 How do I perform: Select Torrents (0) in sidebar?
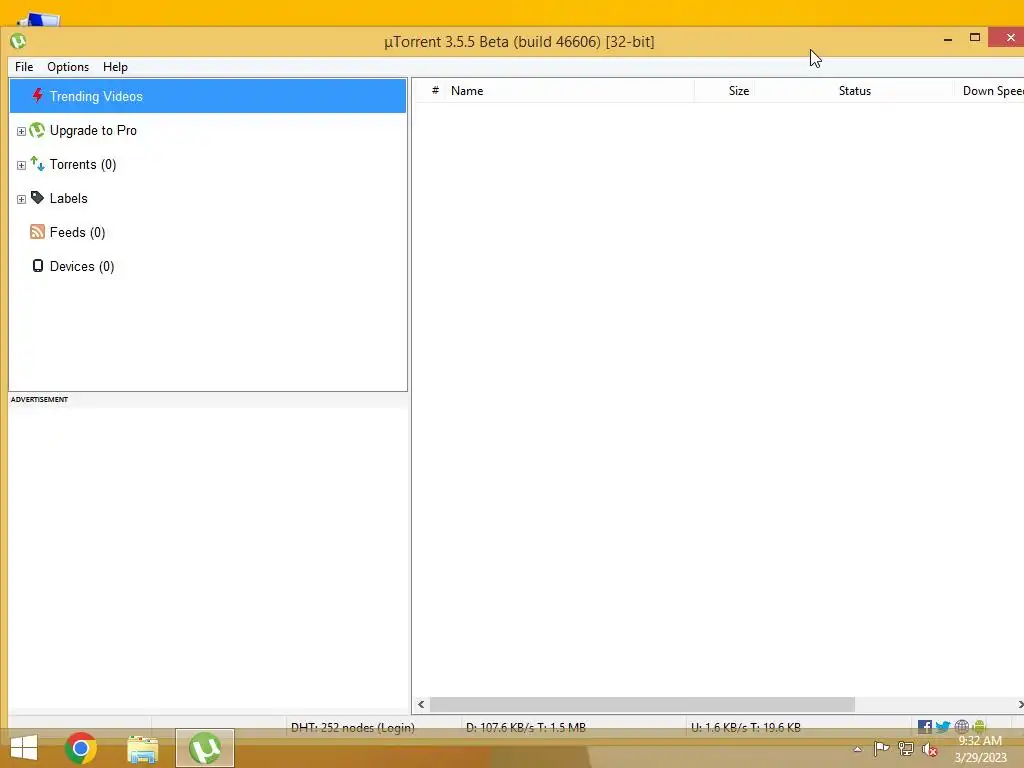[x=83, y=165]
